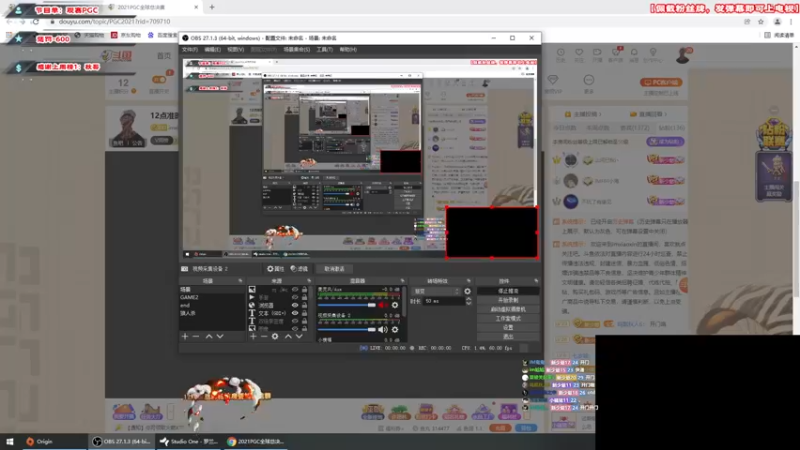Enable Studio Mode button
This screenshot has height=450, width=800.
(x=508, y=318)
